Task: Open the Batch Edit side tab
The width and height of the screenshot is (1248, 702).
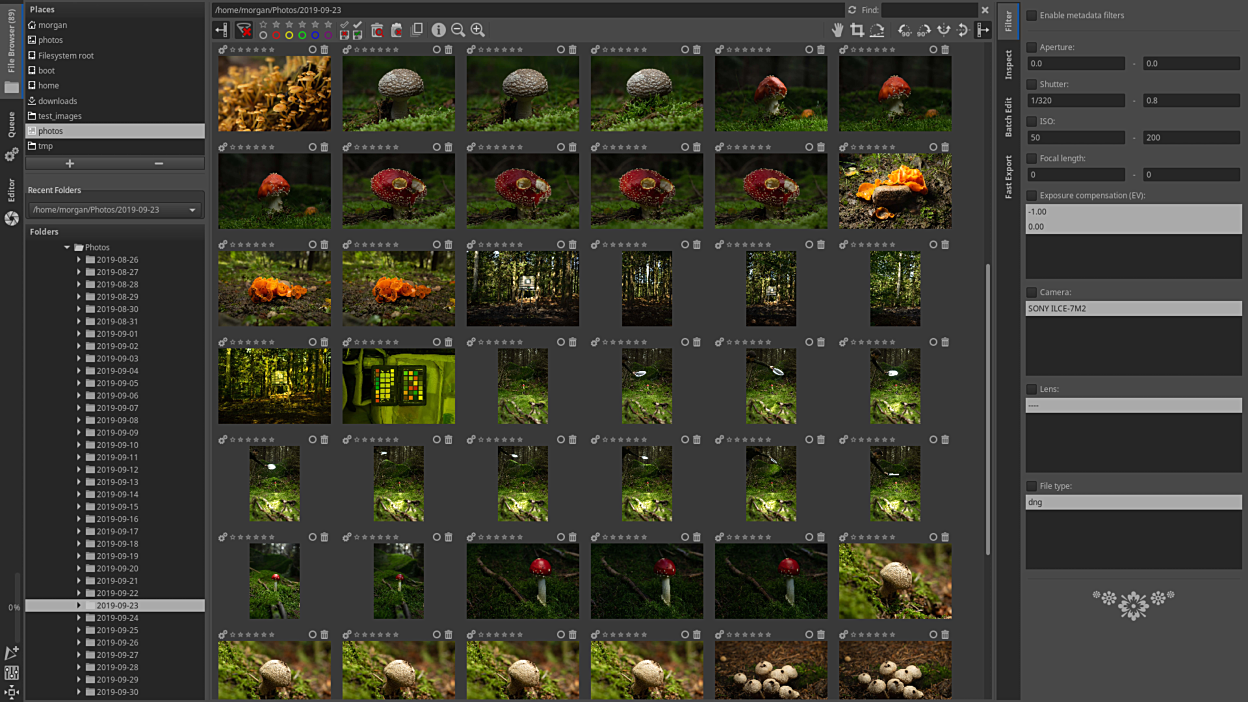Action: pos(1008,117)
